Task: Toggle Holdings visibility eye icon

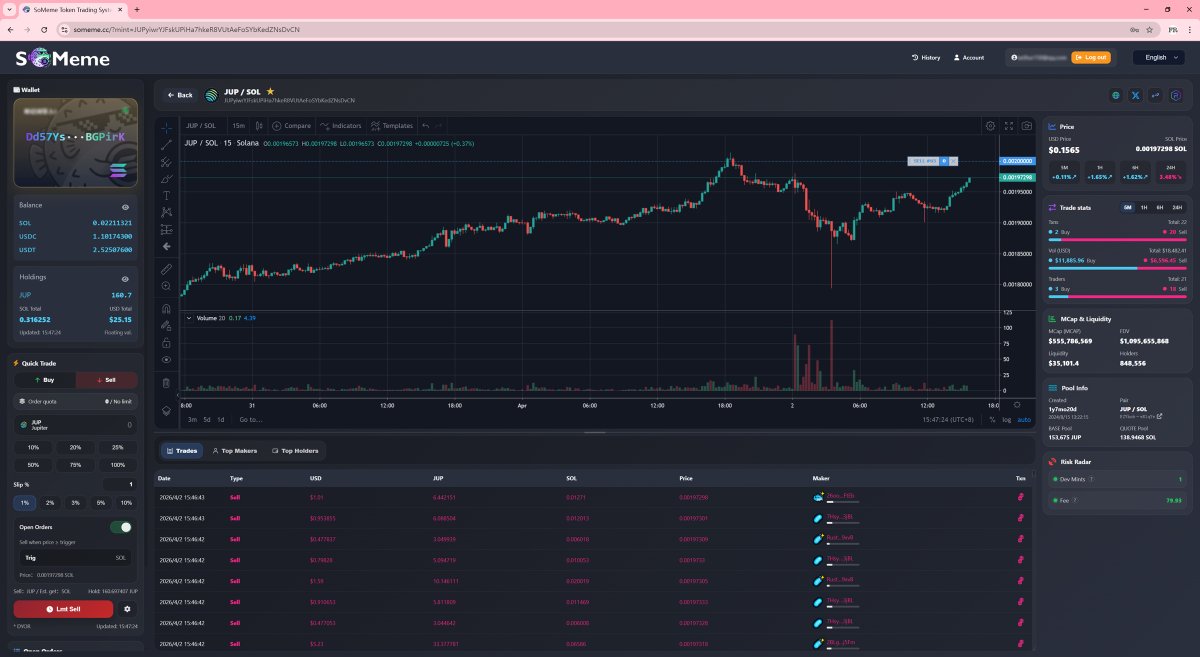Action: (126, 278)
